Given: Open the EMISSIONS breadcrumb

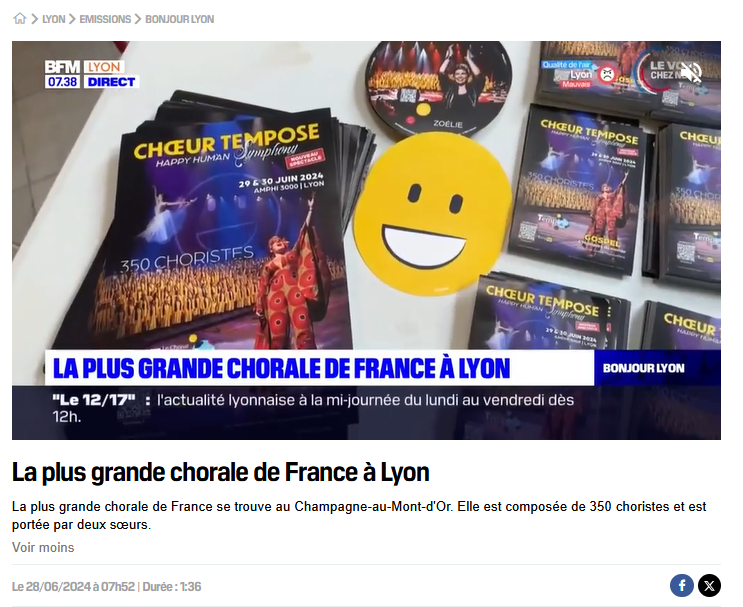Looking at the screenshot, I should (105, 19).
